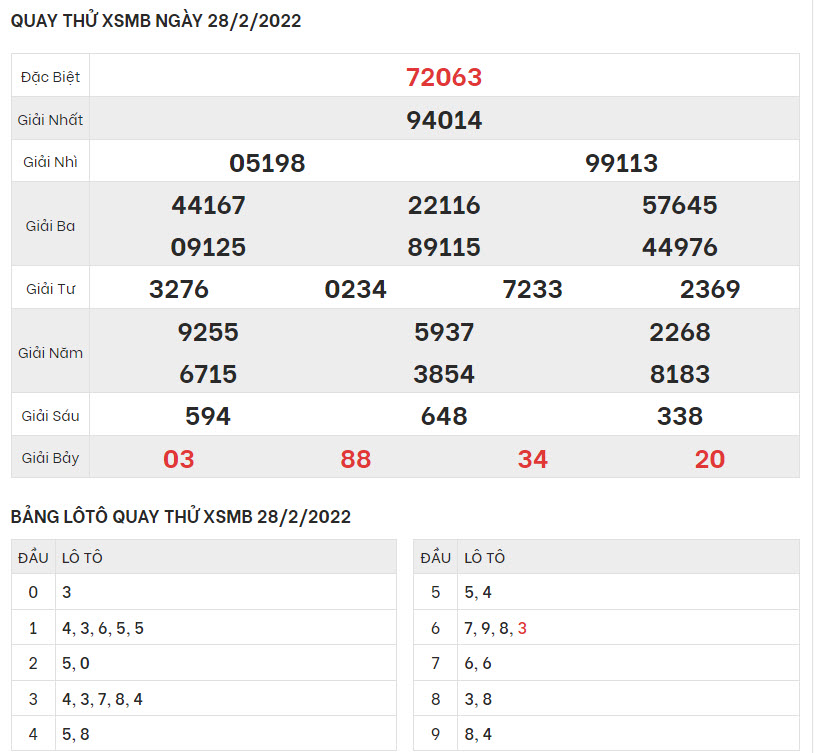This screenshot has height=753, width=814.
Task: Click the loto row with values 4, 3, 7, 8, 4
Action: pos(103,699)
